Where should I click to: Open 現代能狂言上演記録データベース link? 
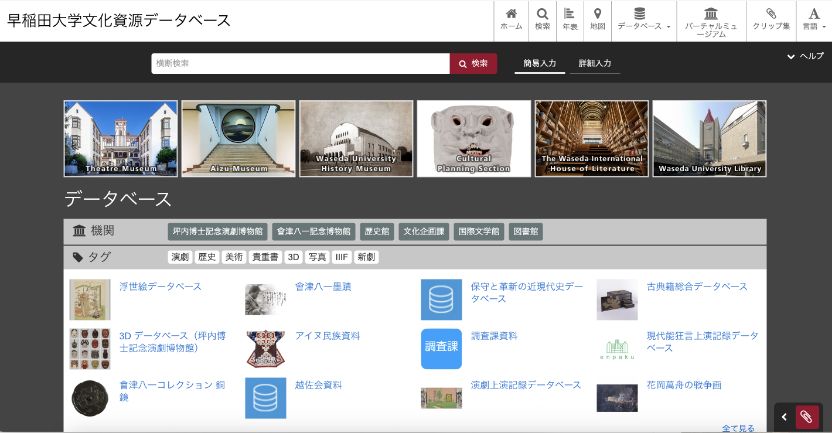[x=702, y=342]
